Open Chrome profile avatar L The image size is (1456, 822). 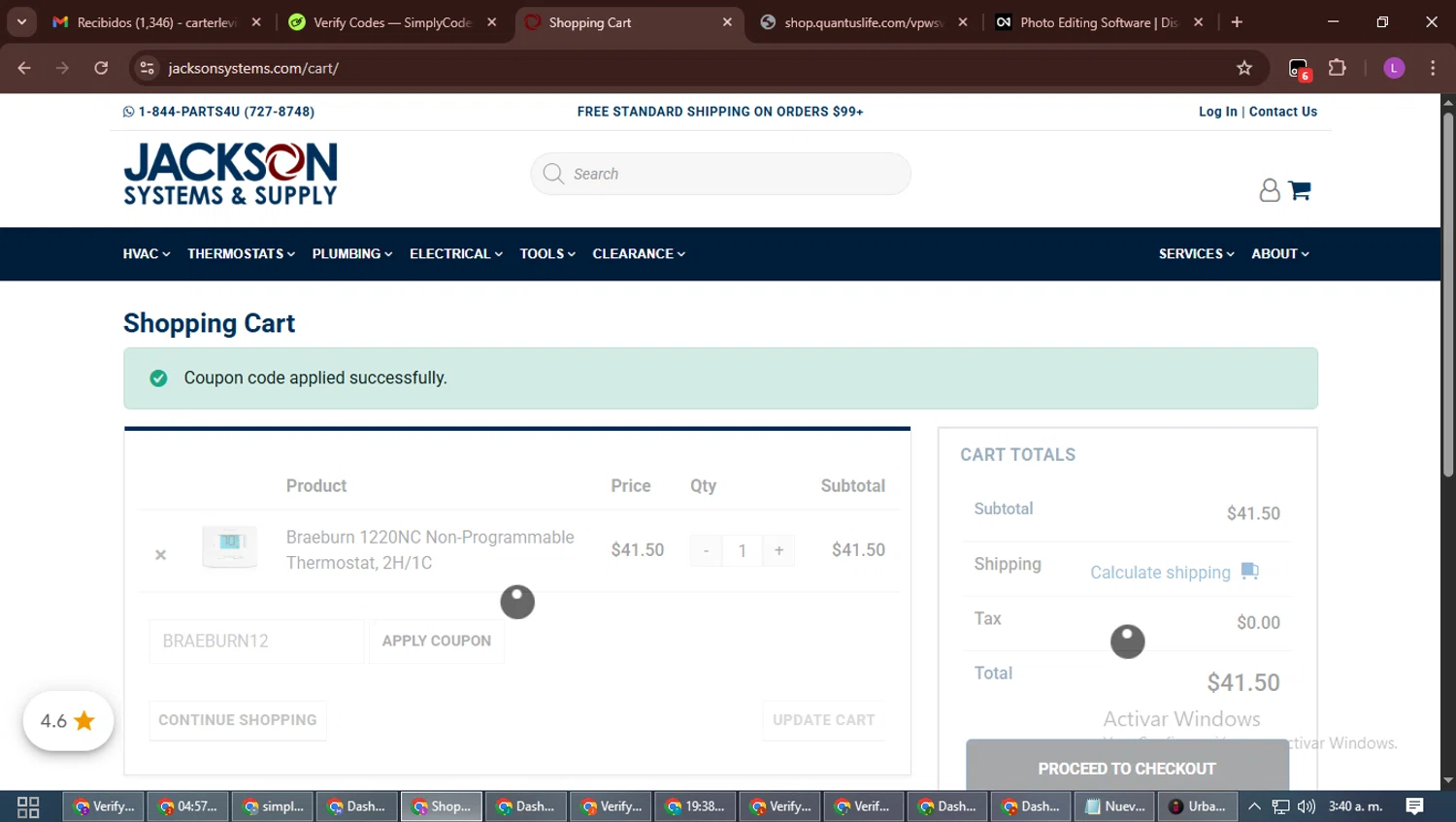1394,68
